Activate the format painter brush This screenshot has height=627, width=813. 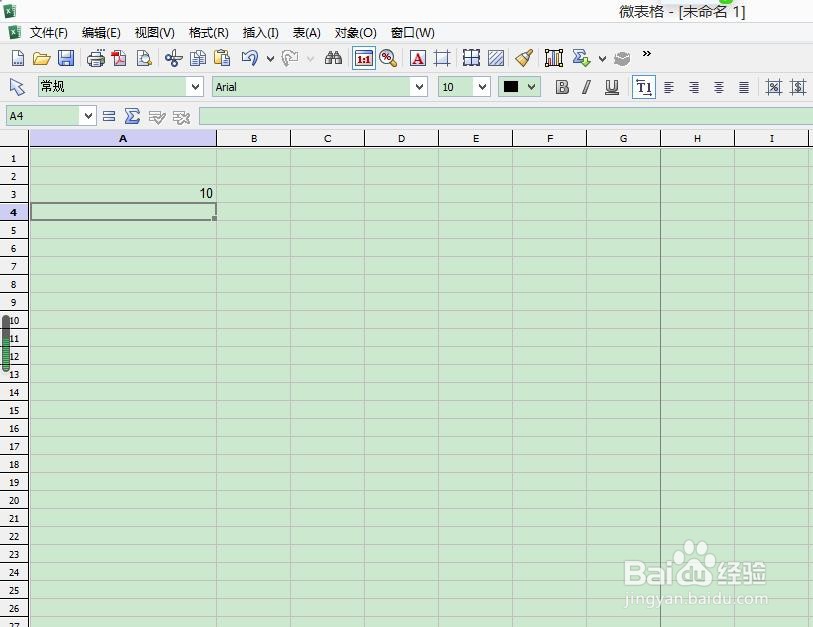(524, 58)
